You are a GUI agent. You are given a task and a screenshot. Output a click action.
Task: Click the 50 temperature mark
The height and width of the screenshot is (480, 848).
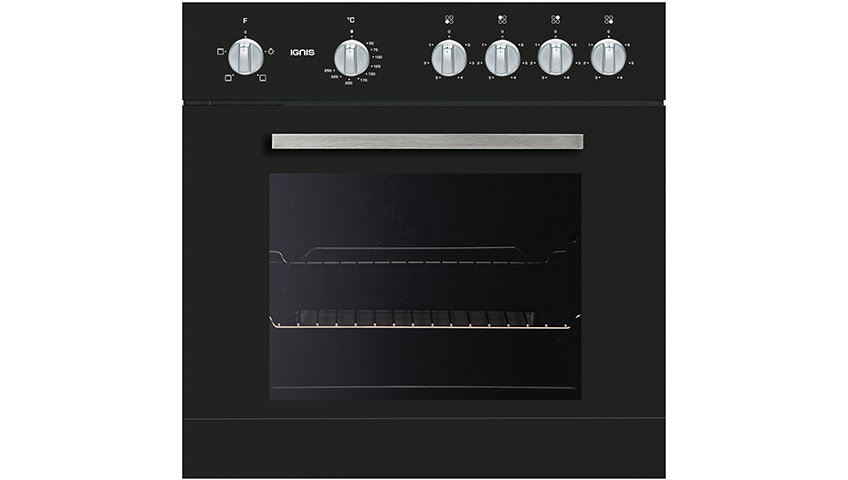point(371,43)
